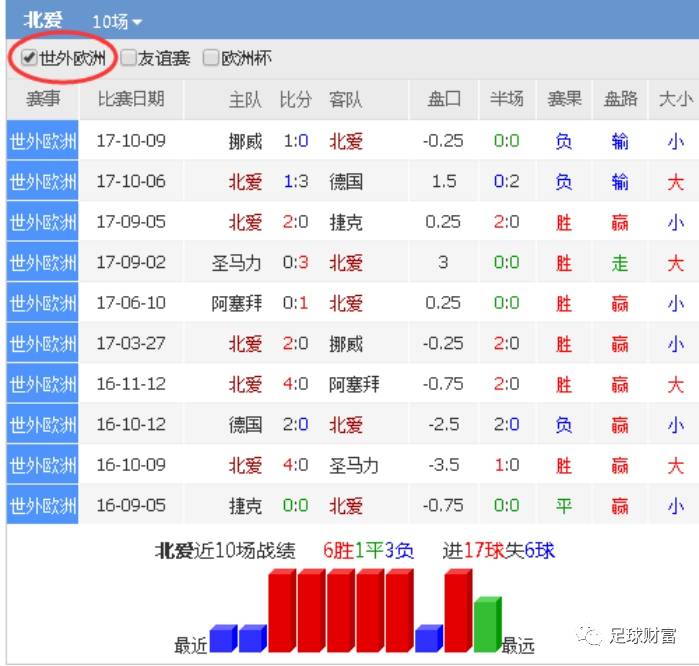Viewport: 699px width, 666px height.
Task: Select 挪威 away team on 17-03-27
Action: [x=346, y=344]
